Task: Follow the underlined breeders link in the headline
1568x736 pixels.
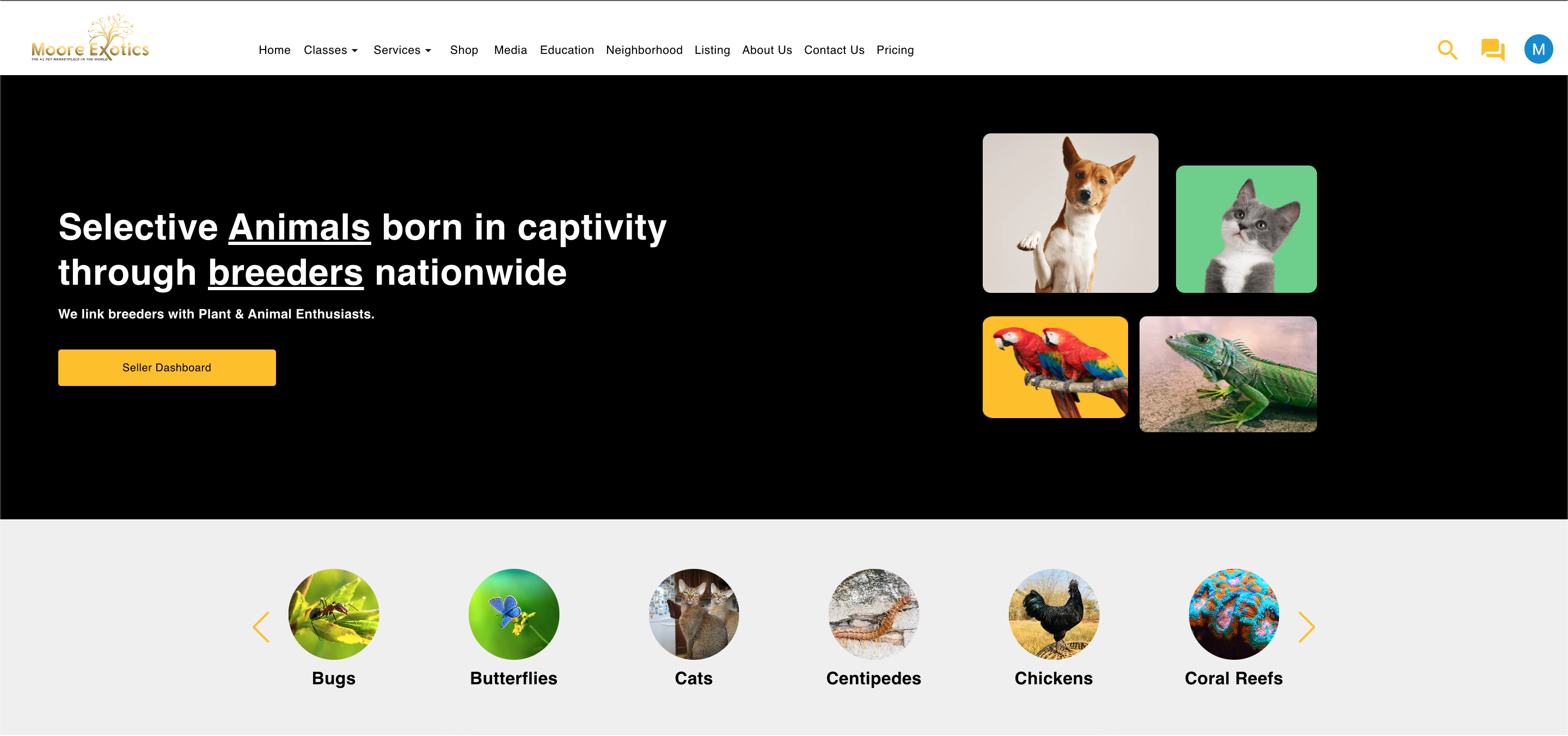Action: click(x=285, y=272)
